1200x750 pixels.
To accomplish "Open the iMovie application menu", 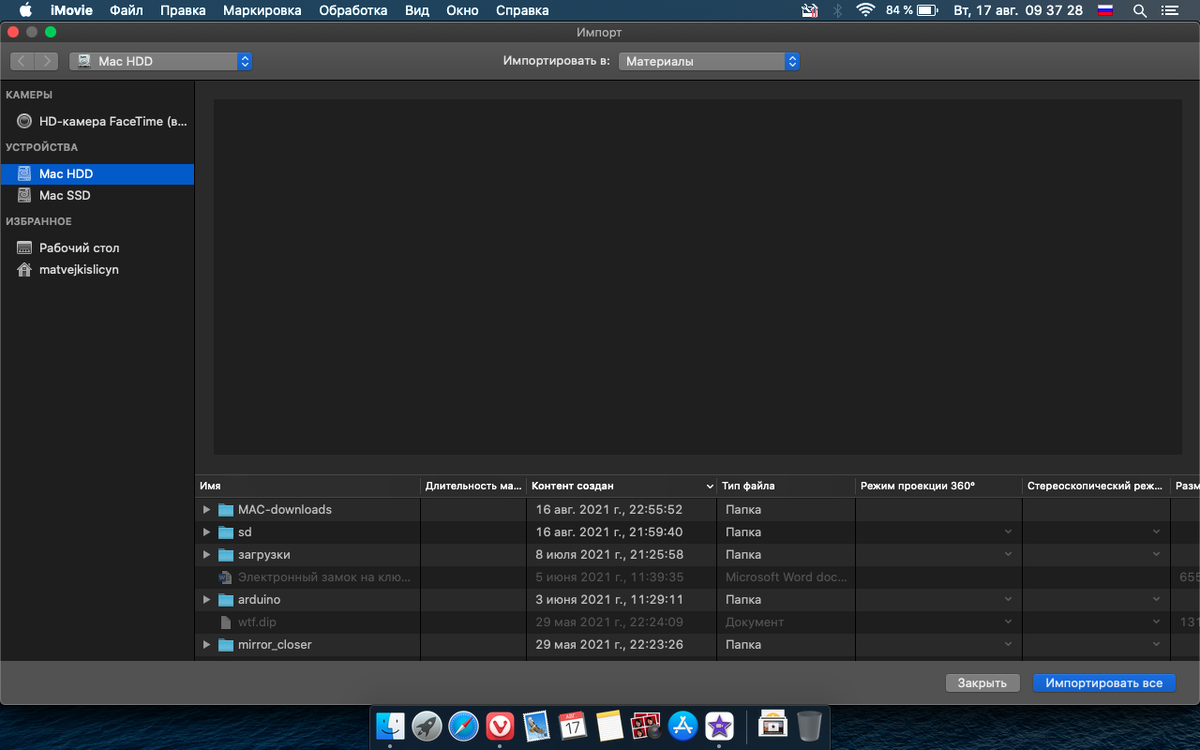I will coord(72,10).
